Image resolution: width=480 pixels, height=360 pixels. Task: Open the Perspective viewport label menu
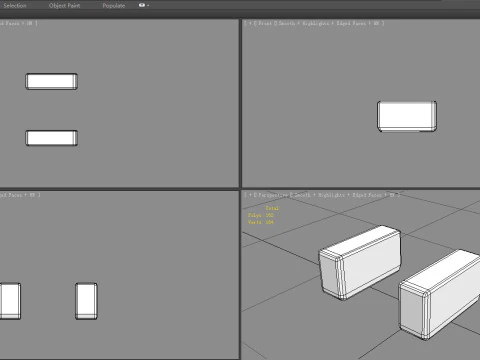[x=272, y=195]
